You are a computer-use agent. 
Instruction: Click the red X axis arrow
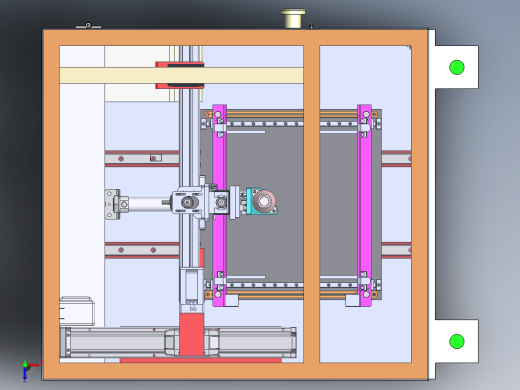point(34,365)
